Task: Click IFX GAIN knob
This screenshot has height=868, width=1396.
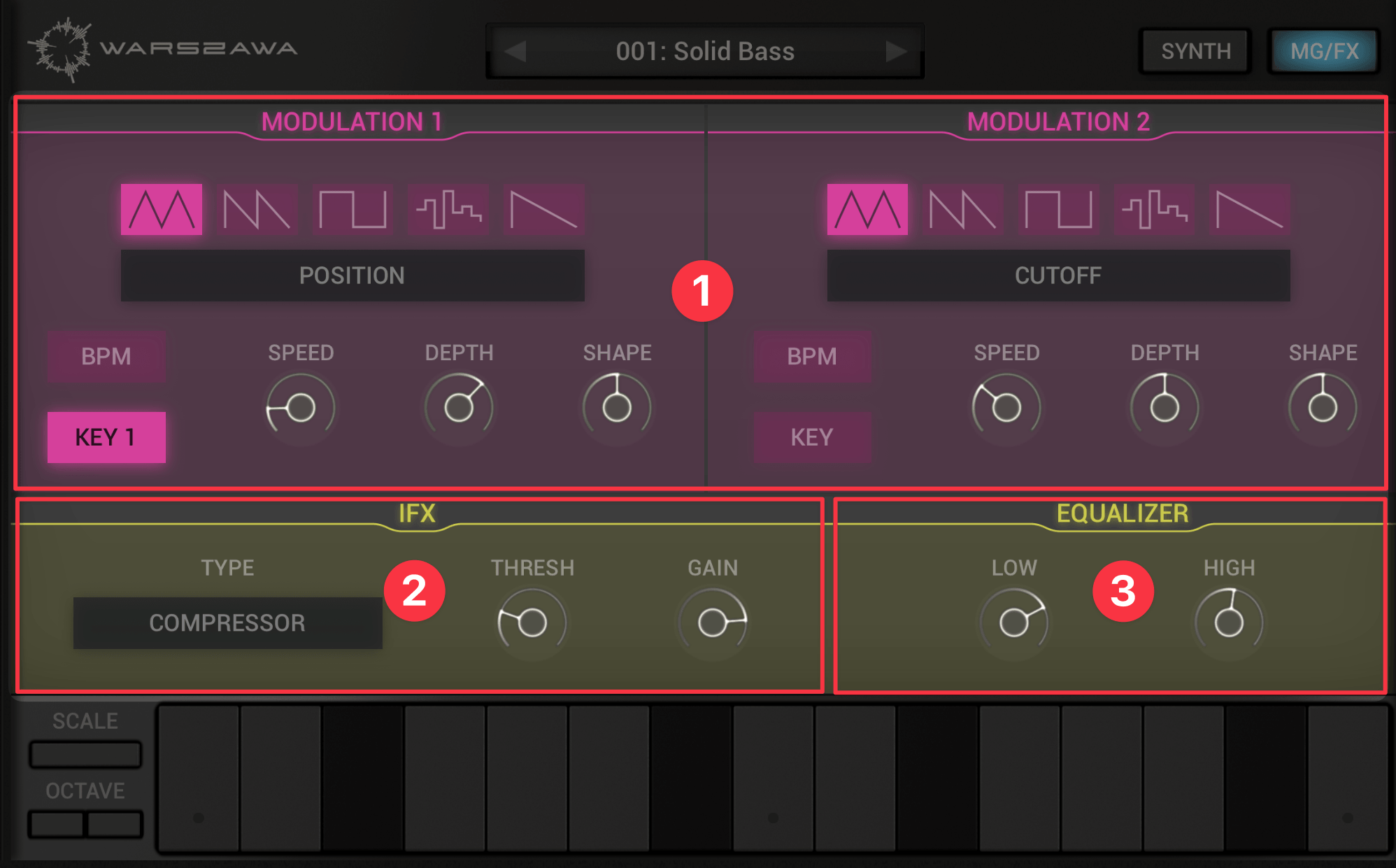Action: pos(713,622)
